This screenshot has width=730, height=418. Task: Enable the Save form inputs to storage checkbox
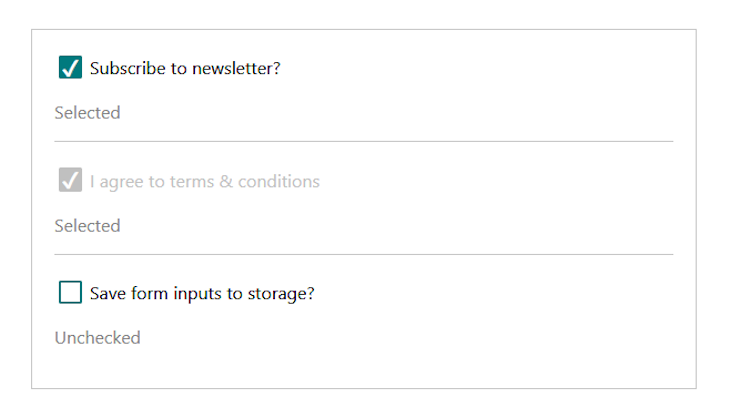click(x=70, y=293)
